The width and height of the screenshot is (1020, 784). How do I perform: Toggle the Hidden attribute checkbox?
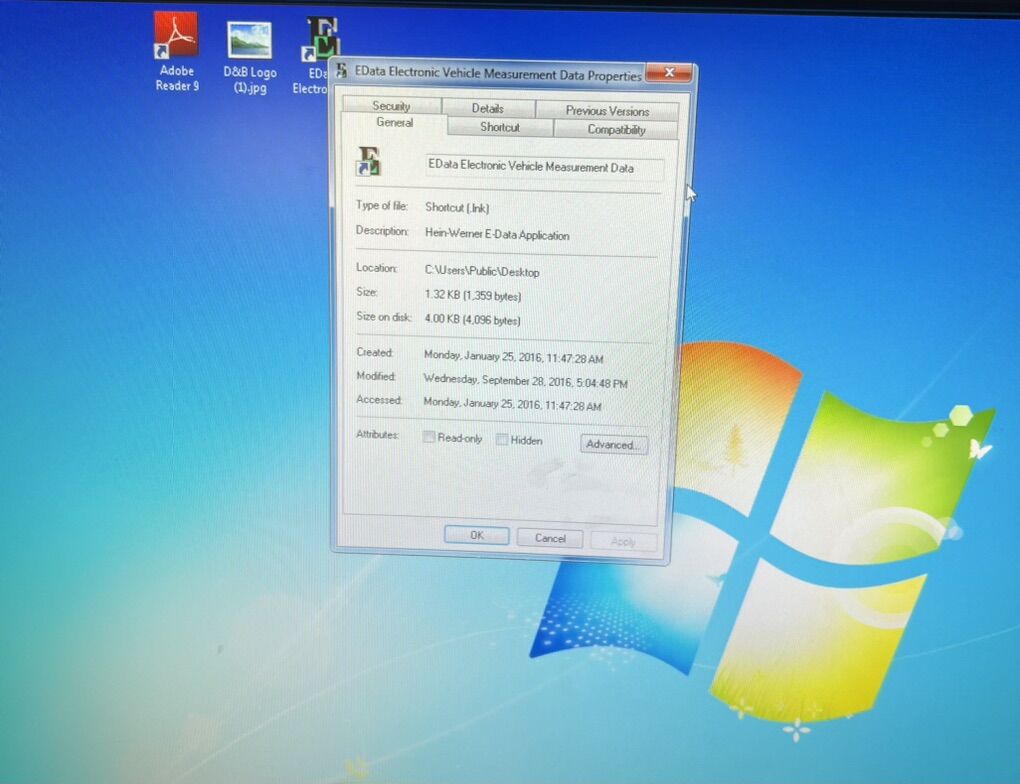pos(502,440)
